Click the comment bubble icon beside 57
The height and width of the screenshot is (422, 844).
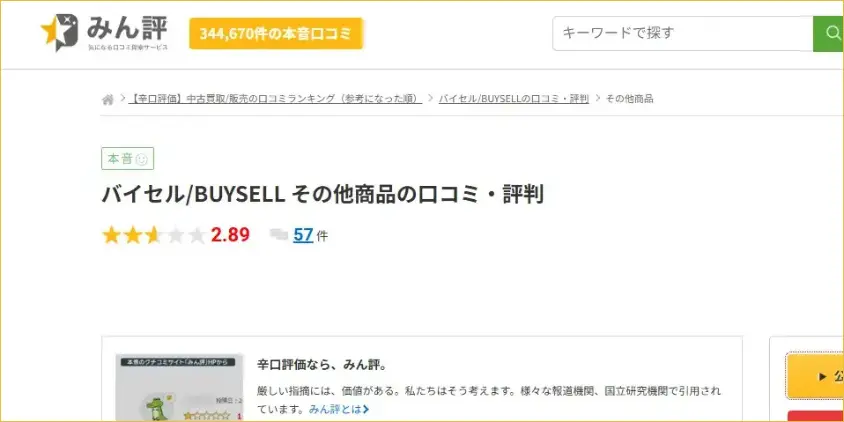click(x=278, y=235)
